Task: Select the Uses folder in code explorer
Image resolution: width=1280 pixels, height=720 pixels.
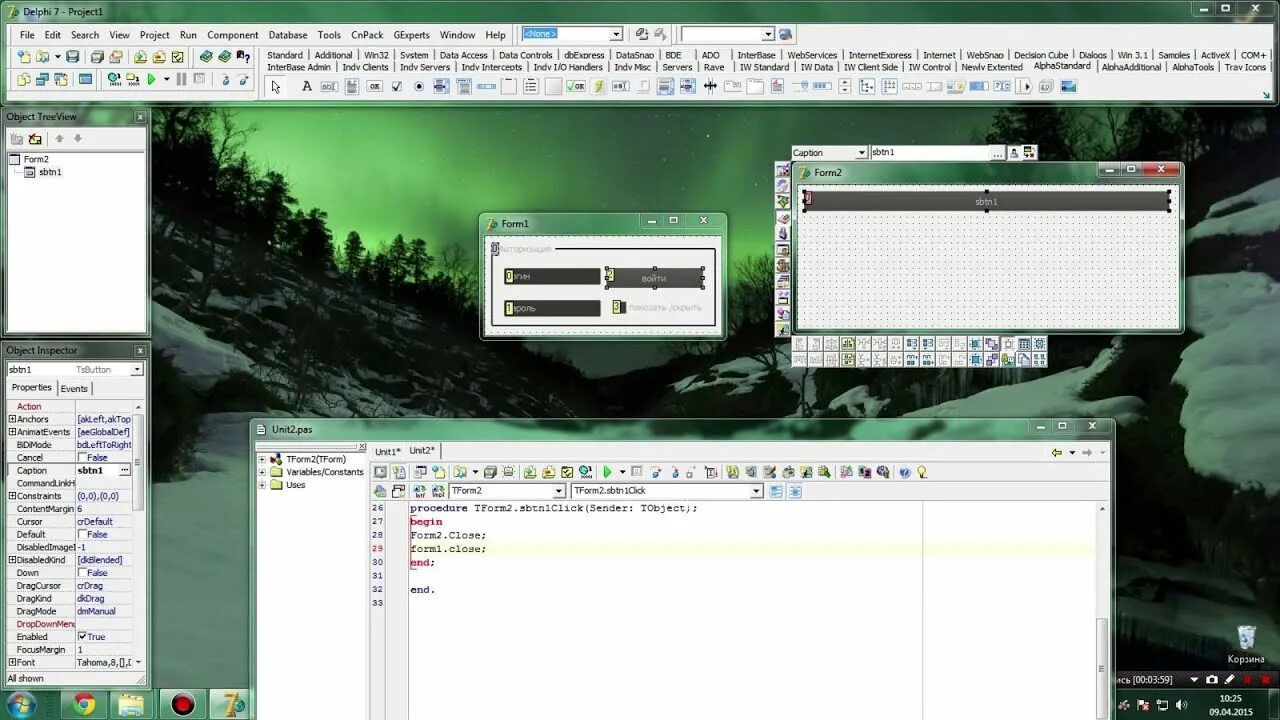Action: [295, 485]
